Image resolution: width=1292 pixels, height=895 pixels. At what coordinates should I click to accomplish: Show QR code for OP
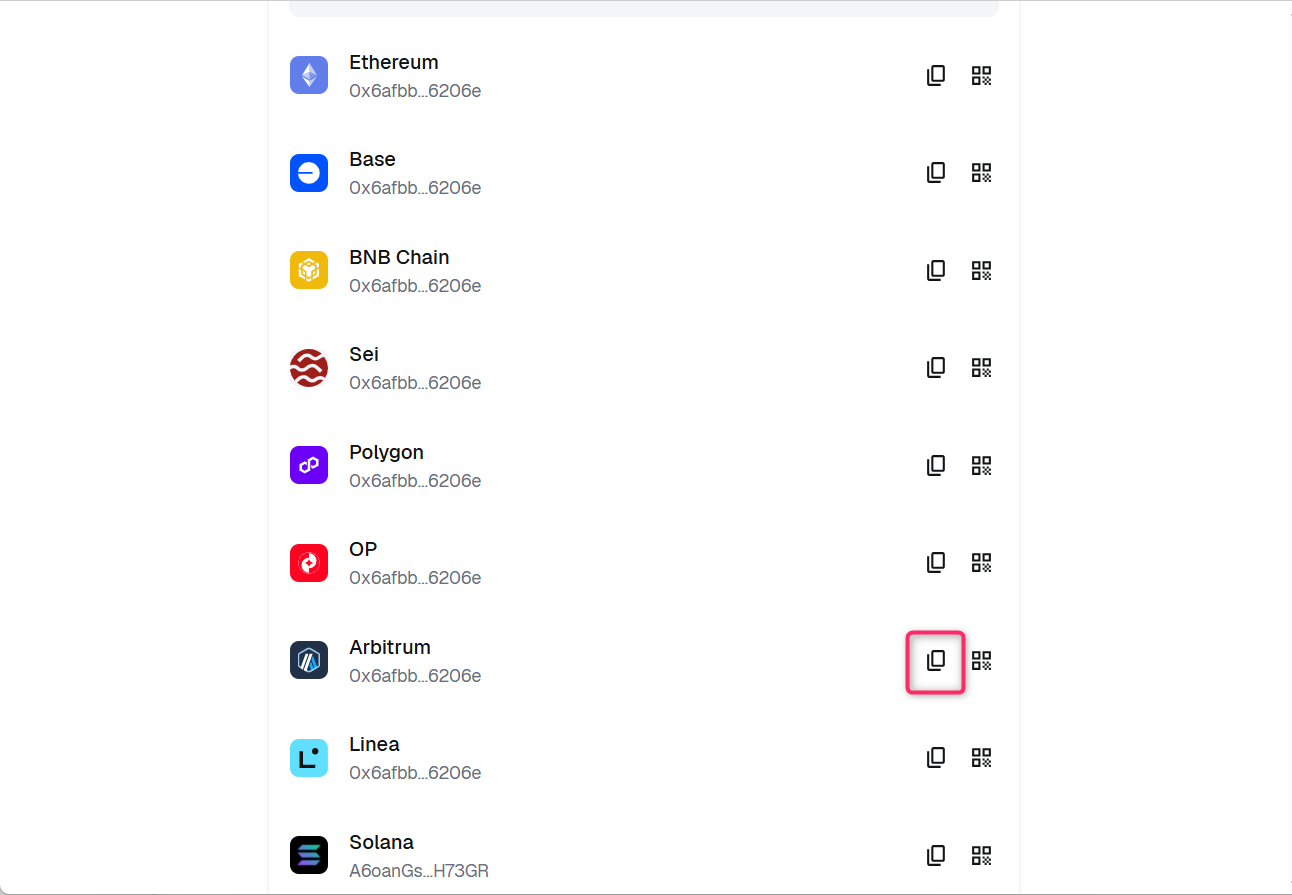pyautogui.click(x=981, y=563)
